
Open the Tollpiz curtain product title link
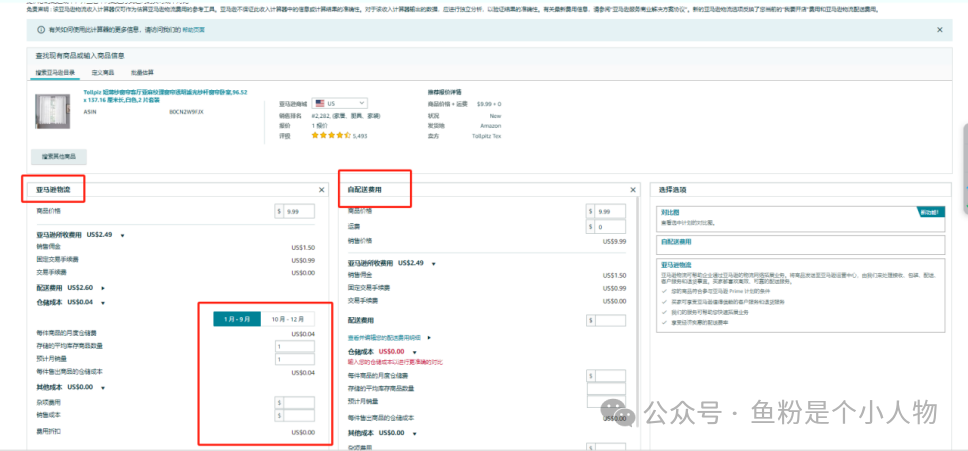tap(165, 96)
